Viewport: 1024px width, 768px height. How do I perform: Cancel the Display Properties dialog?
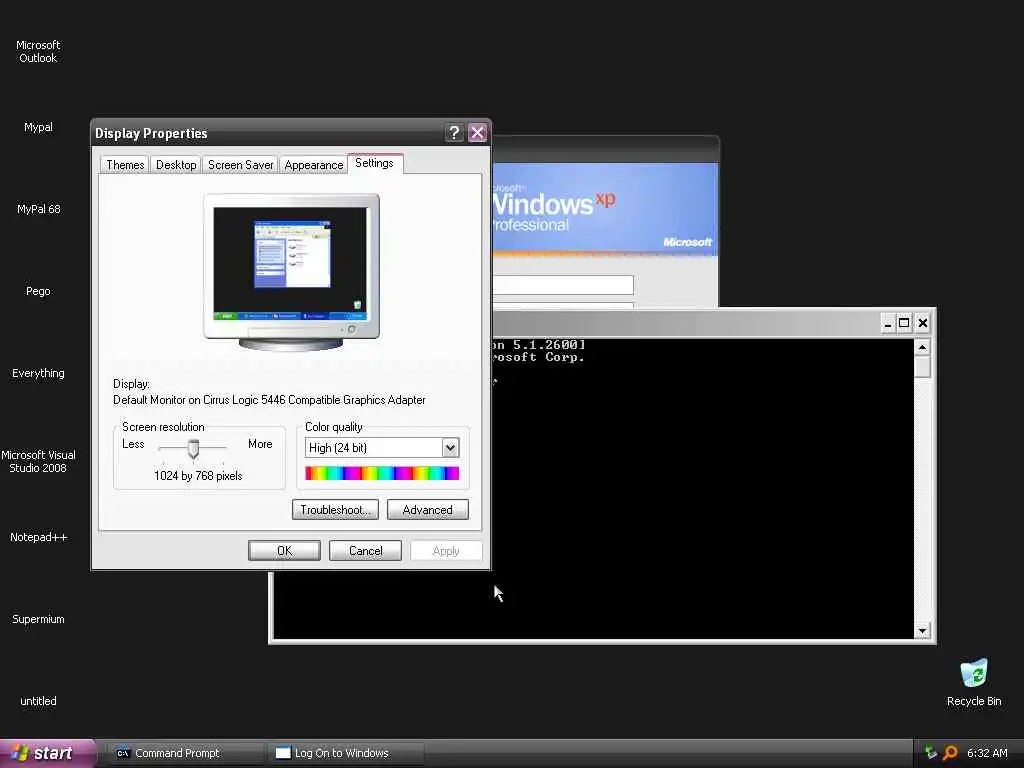point(365,551)
